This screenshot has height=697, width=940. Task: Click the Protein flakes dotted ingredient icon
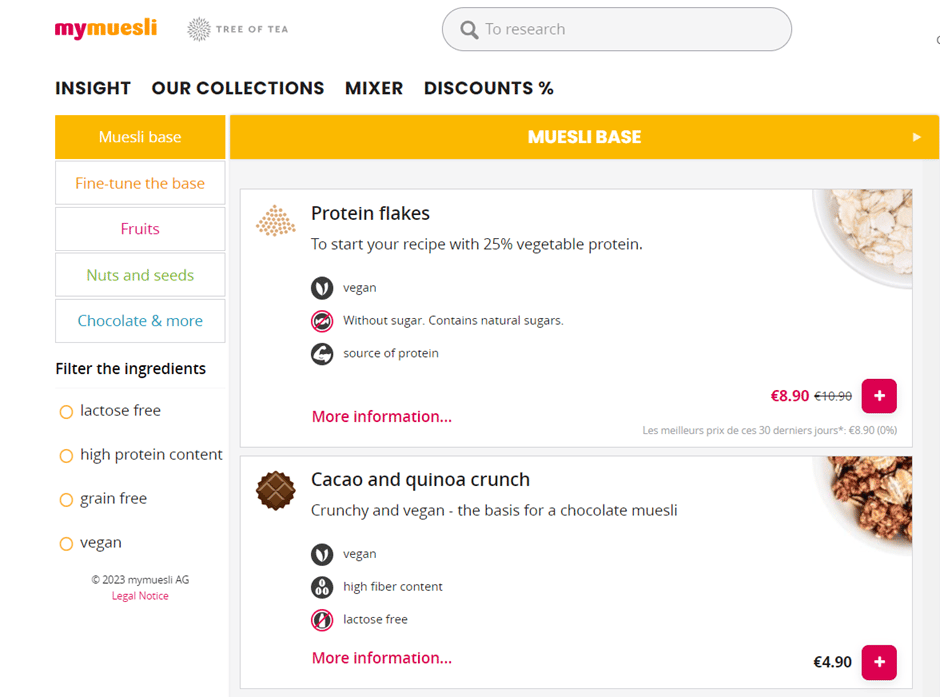(x=276, y=221)
